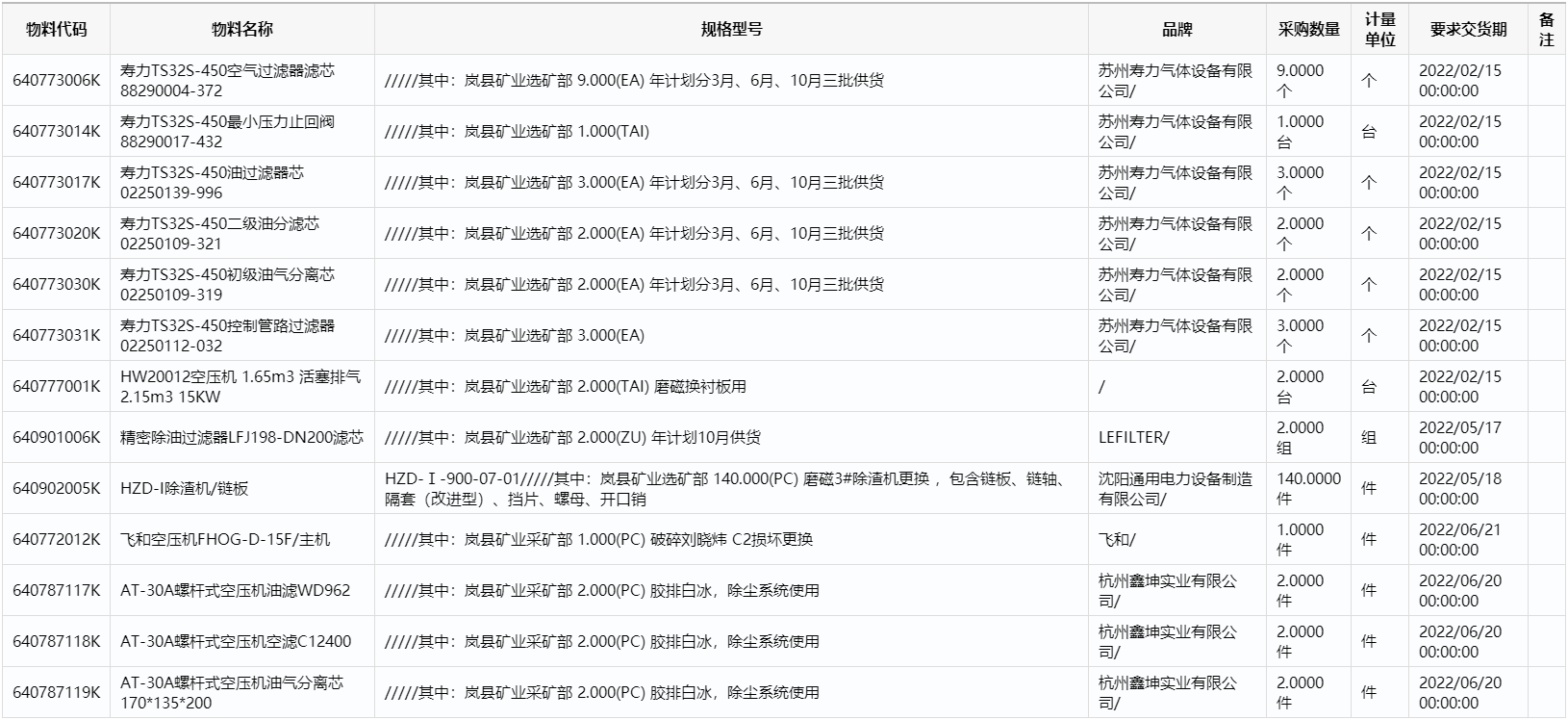Click 飞和空压机FHOG-D-15F/主机 name
The height and width of the screenshot is (720, 1568).
click(x=225, y=540)
